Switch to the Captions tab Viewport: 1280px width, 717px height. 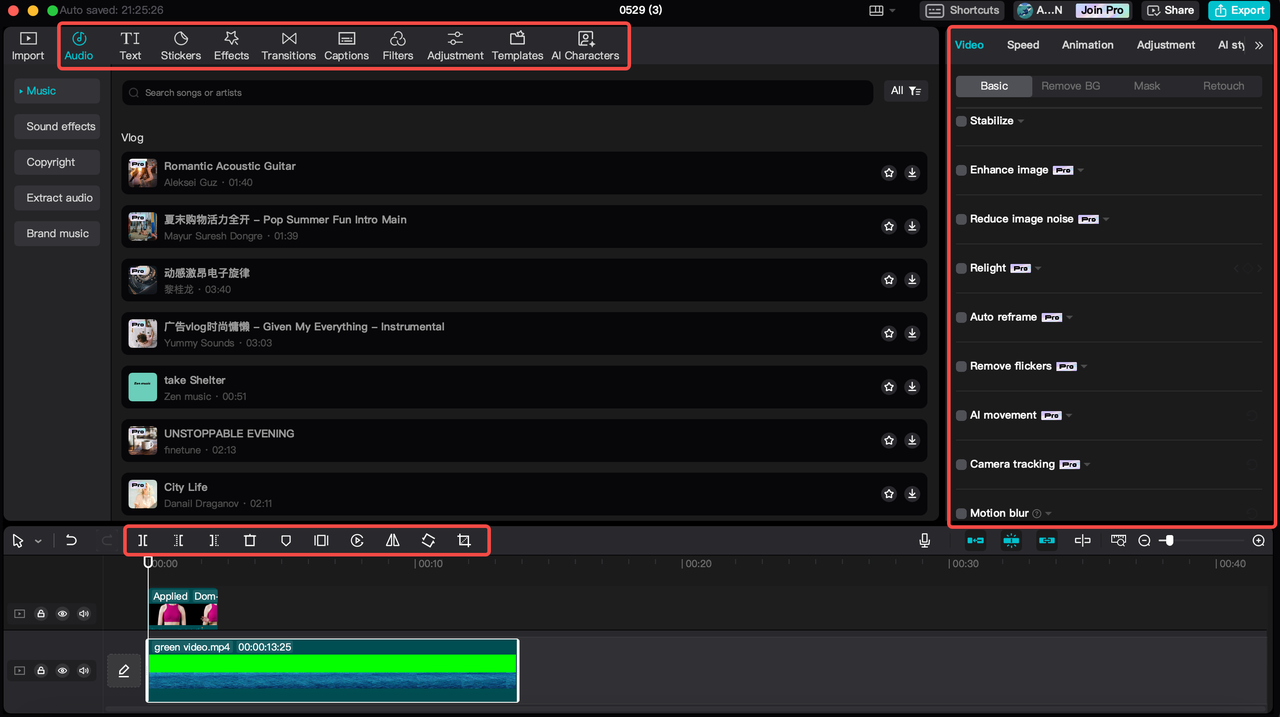tap(346, 46)
